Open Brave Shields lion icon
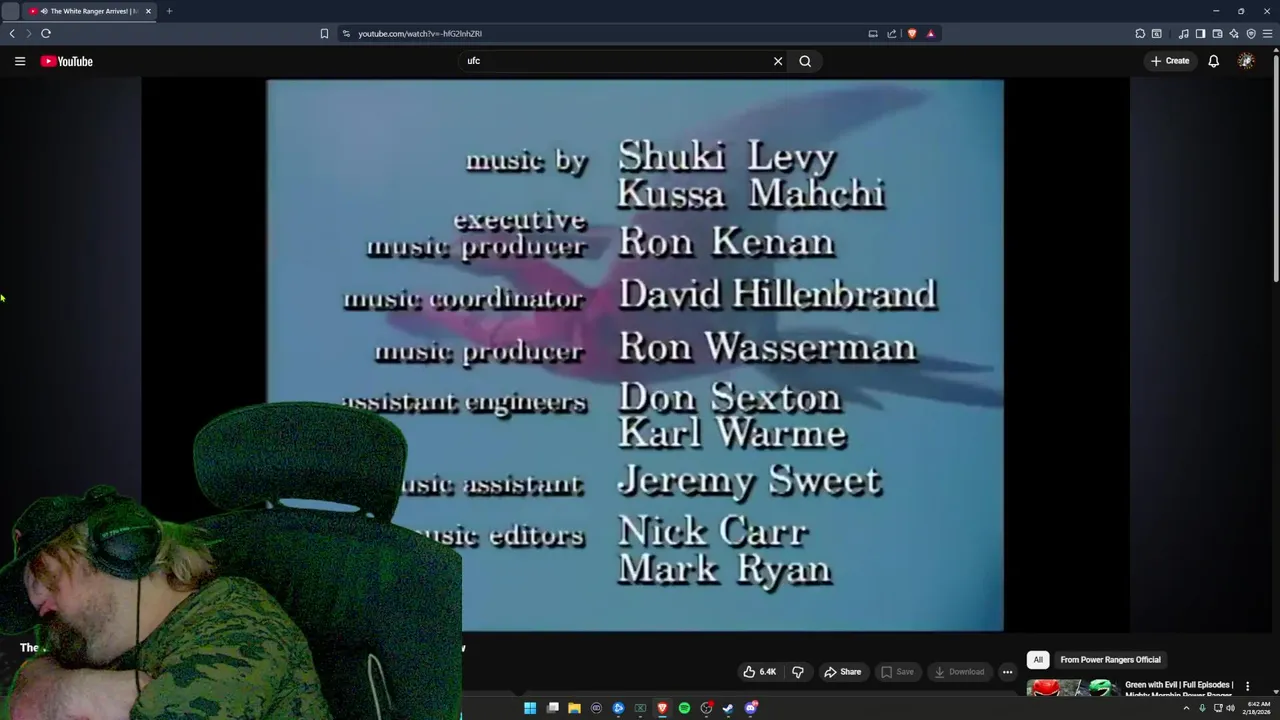The height and width of the screenshot is (720, 1280). pos(912,33)
